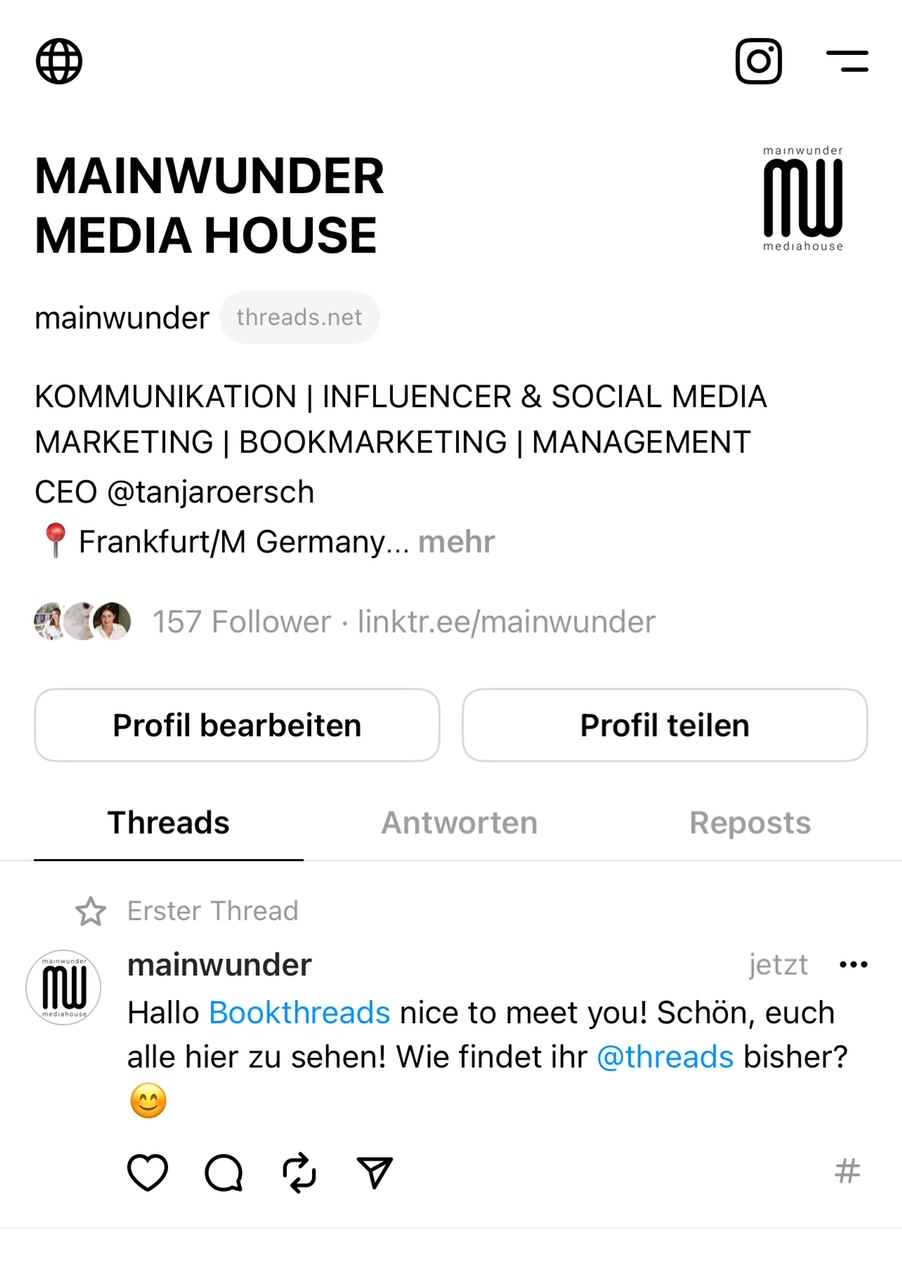Share the thread with the paper plane icon
The height and width of the screenshot is (1280, 902).
pyautogui.click(x=375, y=1172)
